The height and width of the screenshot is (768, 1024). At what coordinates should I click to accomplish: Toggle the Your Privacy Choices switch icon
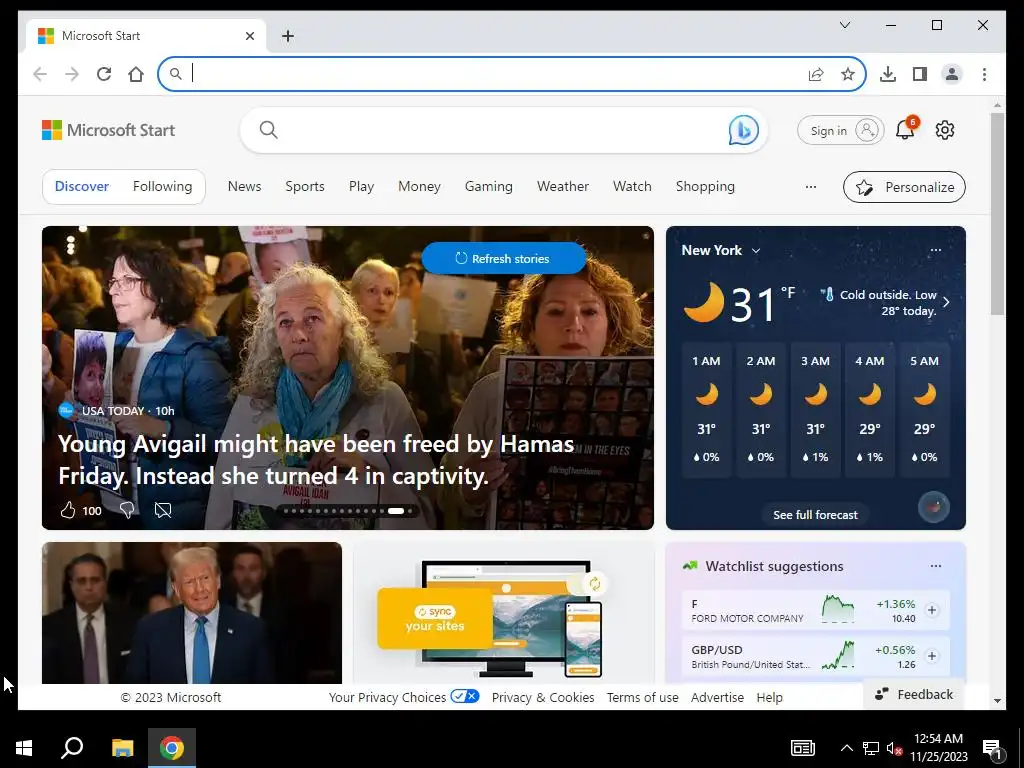465,696
